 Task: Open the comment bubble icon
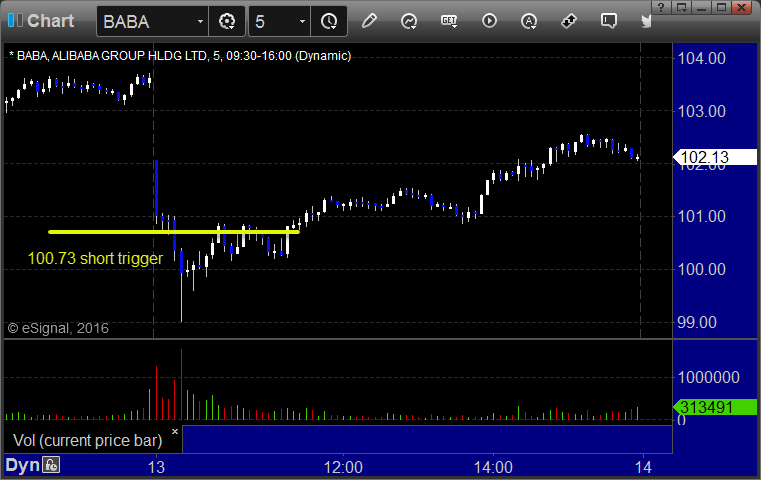click(x=609, y=21)
